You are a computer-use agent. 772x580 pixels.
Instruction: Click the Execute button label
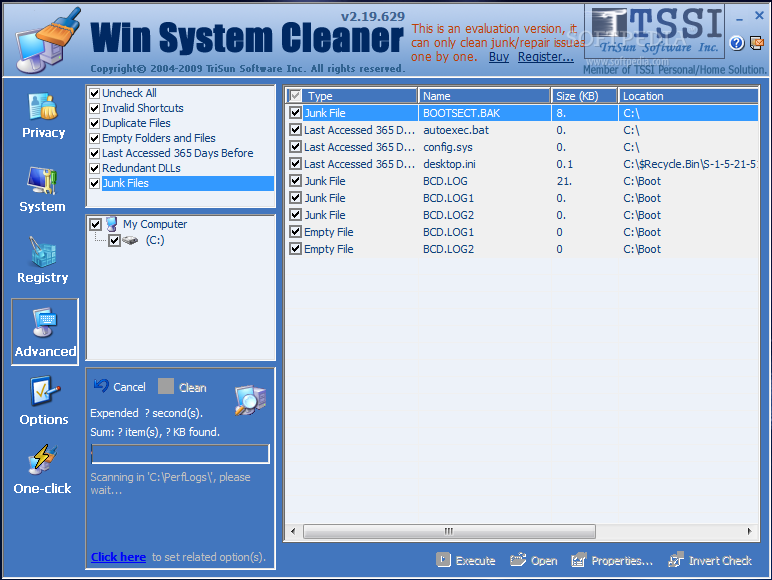(475, 561)
